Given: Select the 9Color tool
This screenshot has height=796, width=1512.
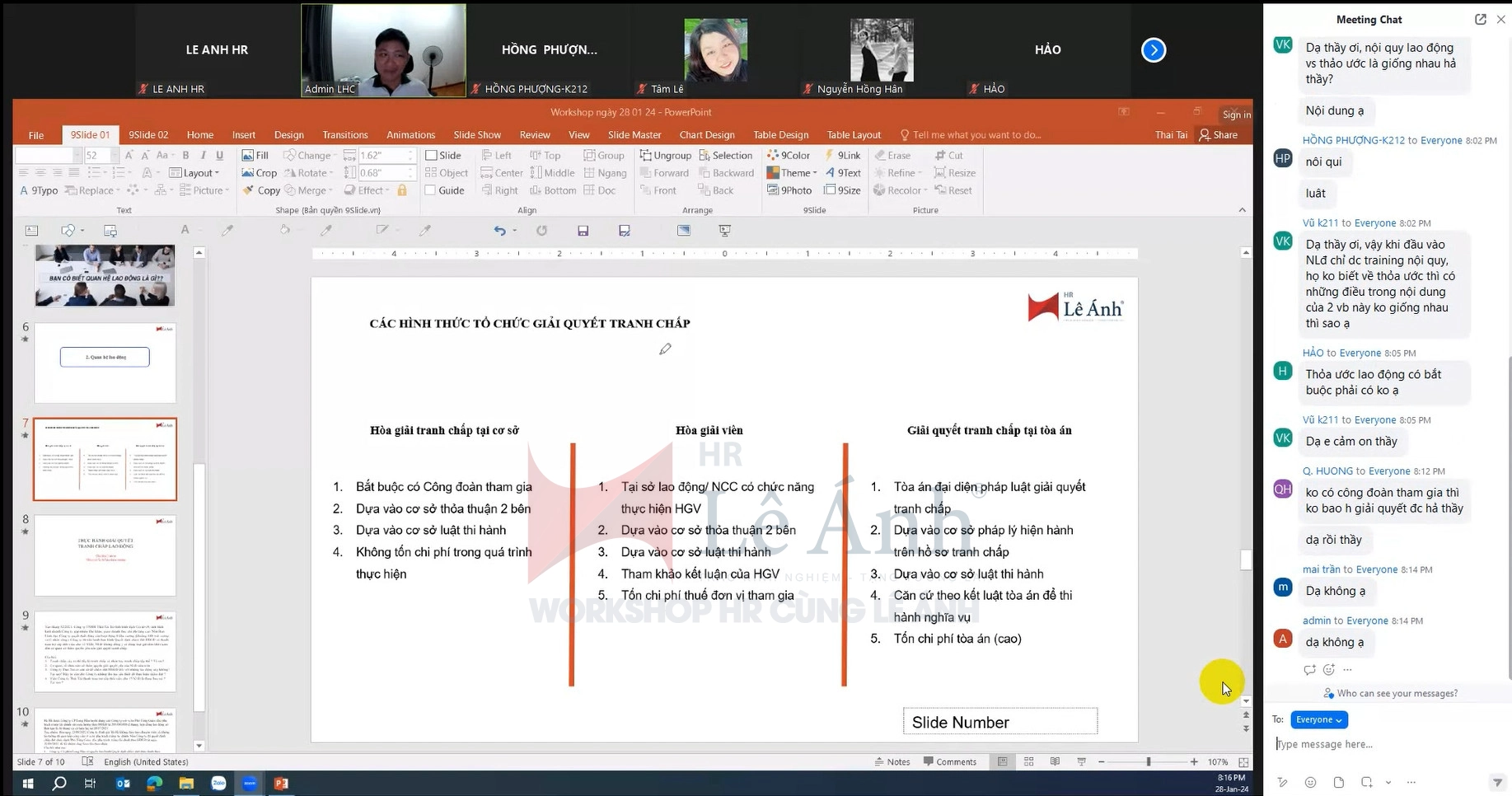Looking at the screenshot, I should [x=789, y=155].
